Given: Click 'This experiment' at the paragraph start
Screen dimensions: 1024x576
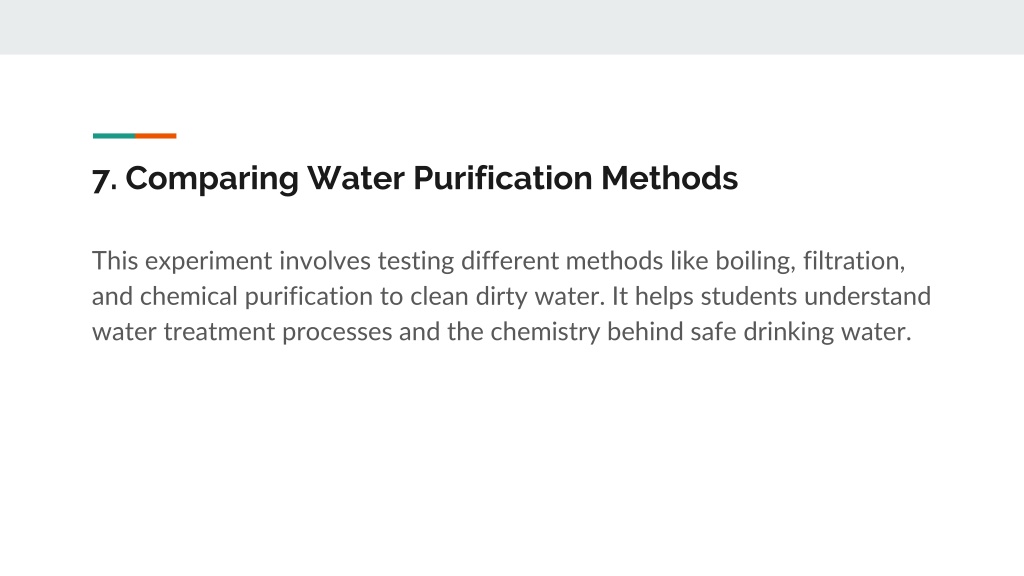Looking at the screenshot, I should (x=182, y=261).
